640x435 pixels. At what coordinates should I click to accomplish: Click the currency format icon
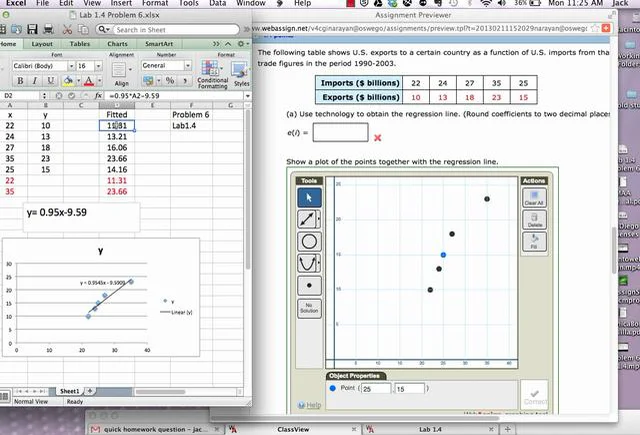(148, 80)
